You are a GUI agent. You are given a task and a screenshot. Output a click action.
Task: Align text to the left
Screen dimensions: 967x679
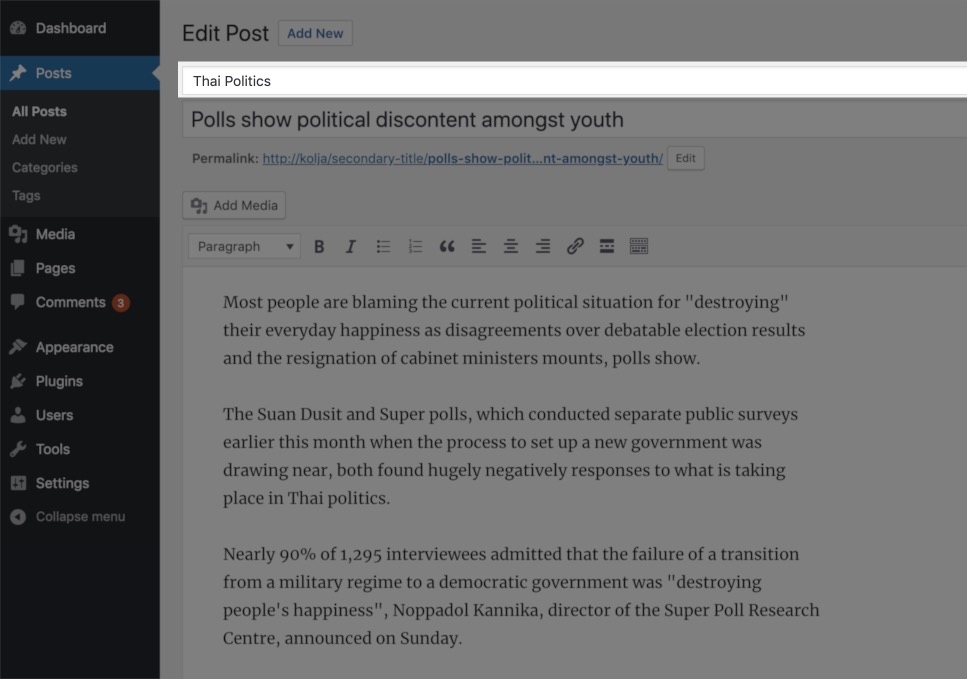coord(479,247)
